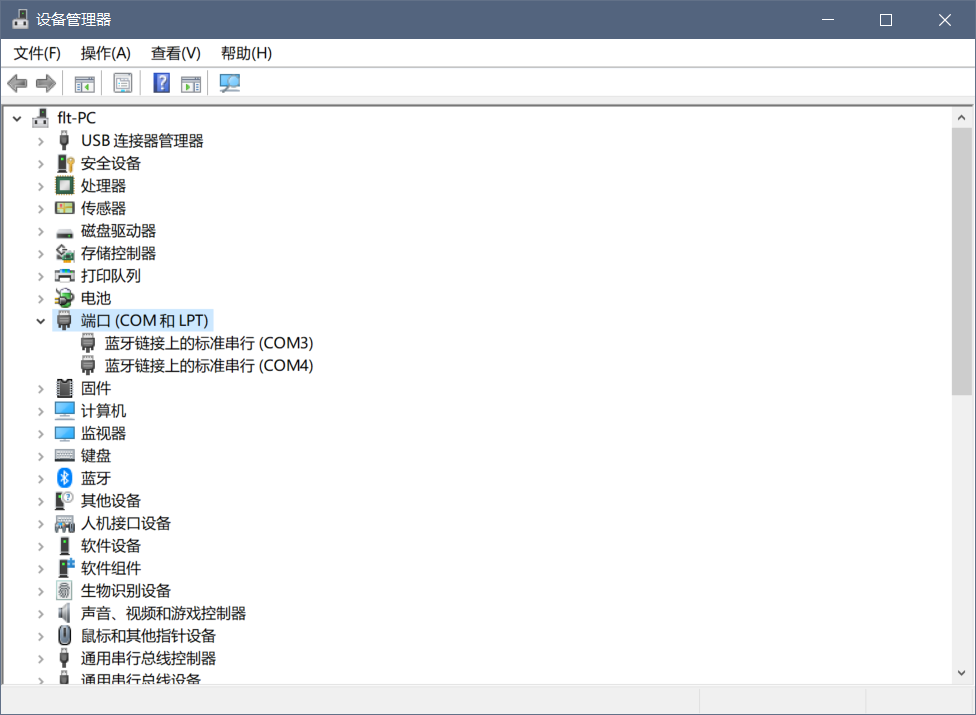The height and width of the screenshot is (715, 976).
Task: Select the 存储控制器 label
Action: tap(118, 253)
